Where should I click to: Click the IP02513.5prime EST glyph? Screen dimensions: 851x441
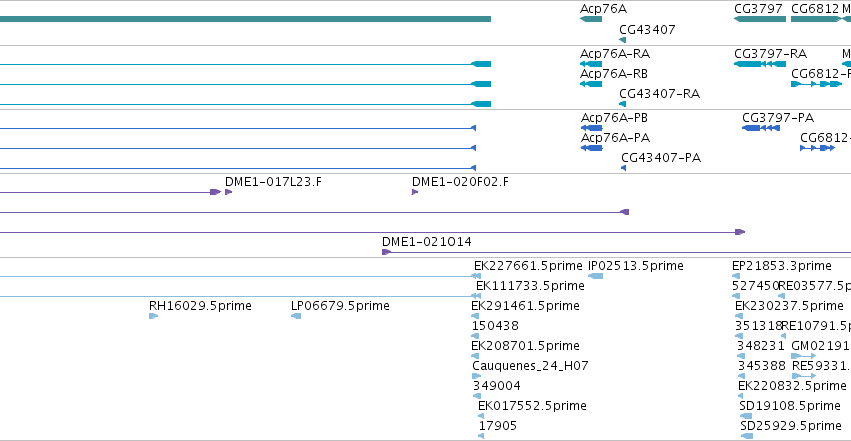596,276
